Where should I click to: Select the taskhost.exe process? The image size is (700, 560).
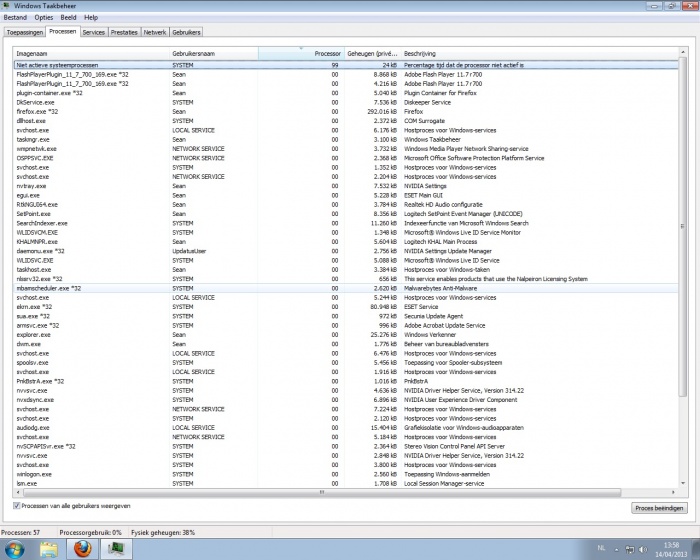[346, 270]
